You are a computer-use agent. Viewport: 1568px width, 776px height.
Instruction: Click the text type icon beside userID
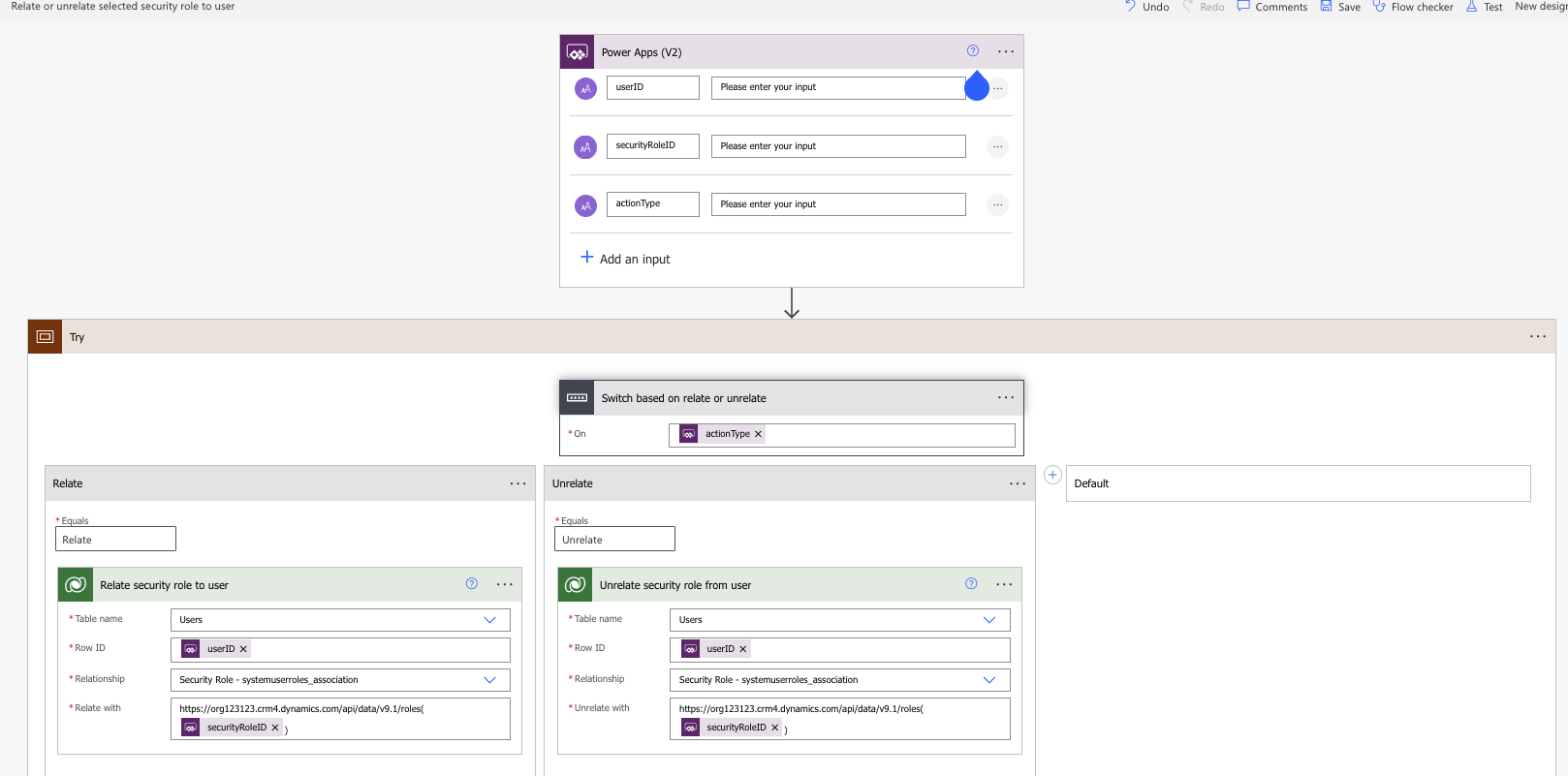[x=585, y=89]
